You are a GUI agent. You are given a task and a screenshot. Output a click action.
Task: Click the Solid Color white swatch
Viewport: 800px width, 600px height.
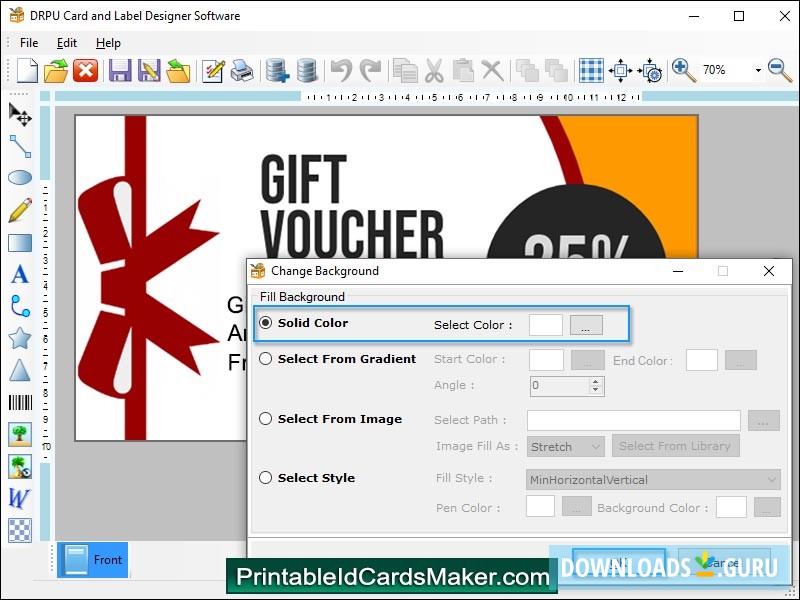[x=546, y=325]
